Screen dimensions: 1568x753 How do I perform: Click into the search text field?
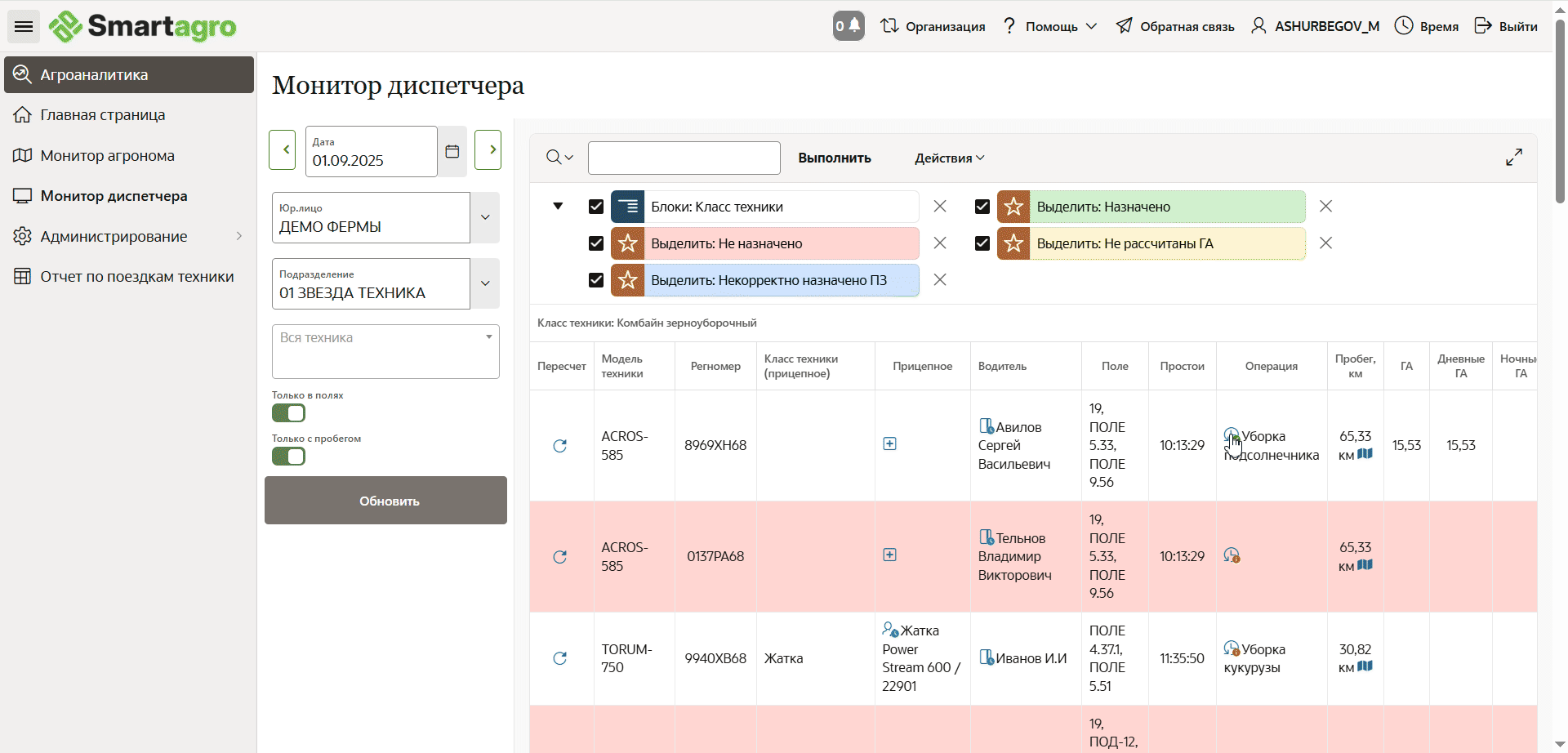pyautogui.click(x=684, y=158)
